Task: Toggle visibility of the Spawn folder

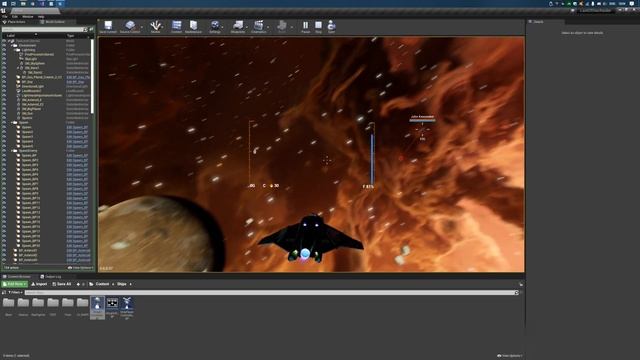Action: pos(4,122)
